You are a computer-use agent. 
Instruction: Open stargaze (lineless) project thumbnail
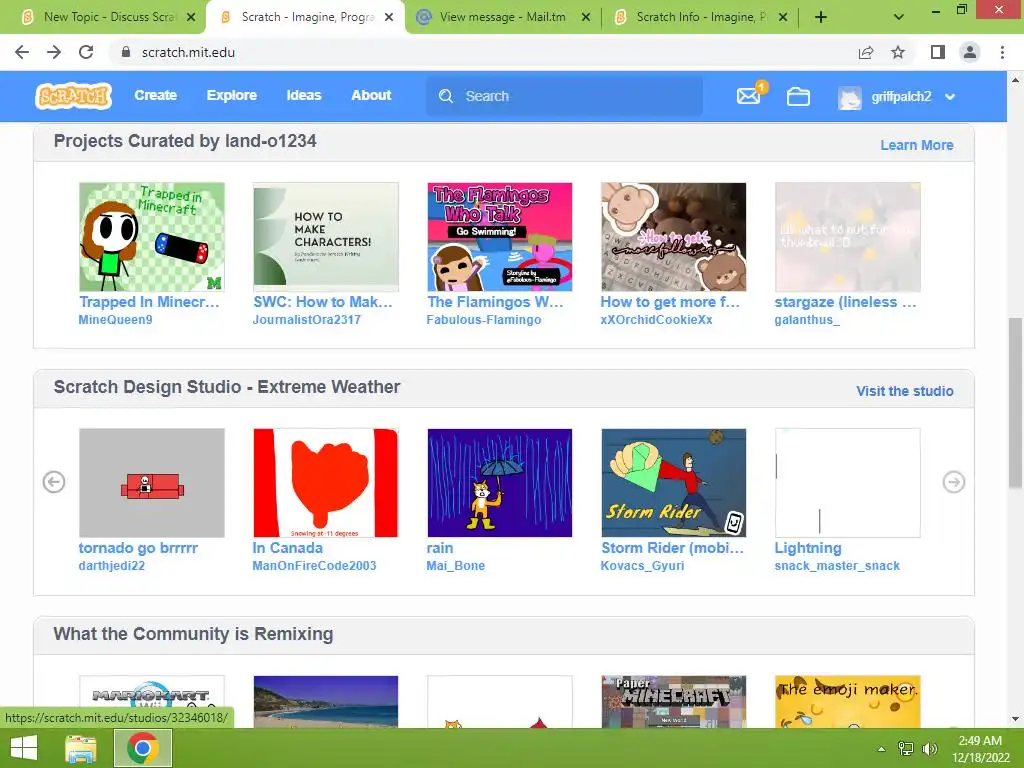pyautogui.click(x=848, y=237)
